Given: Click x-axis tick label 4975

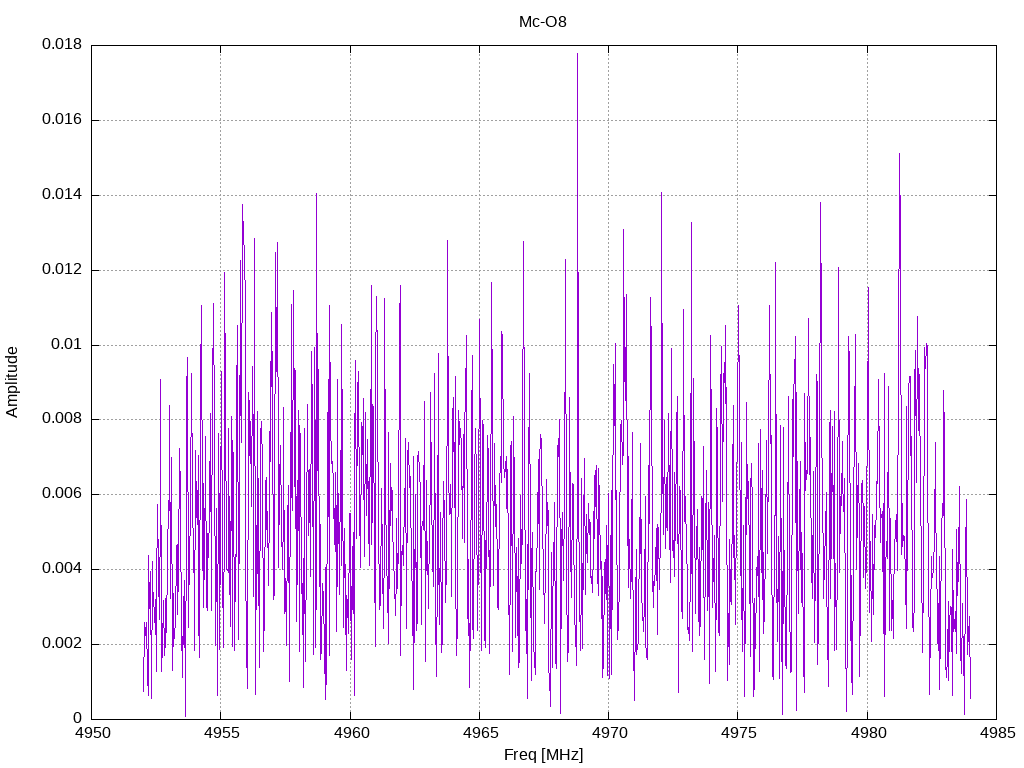Looking at the screenshot, I should pos(739,733).
